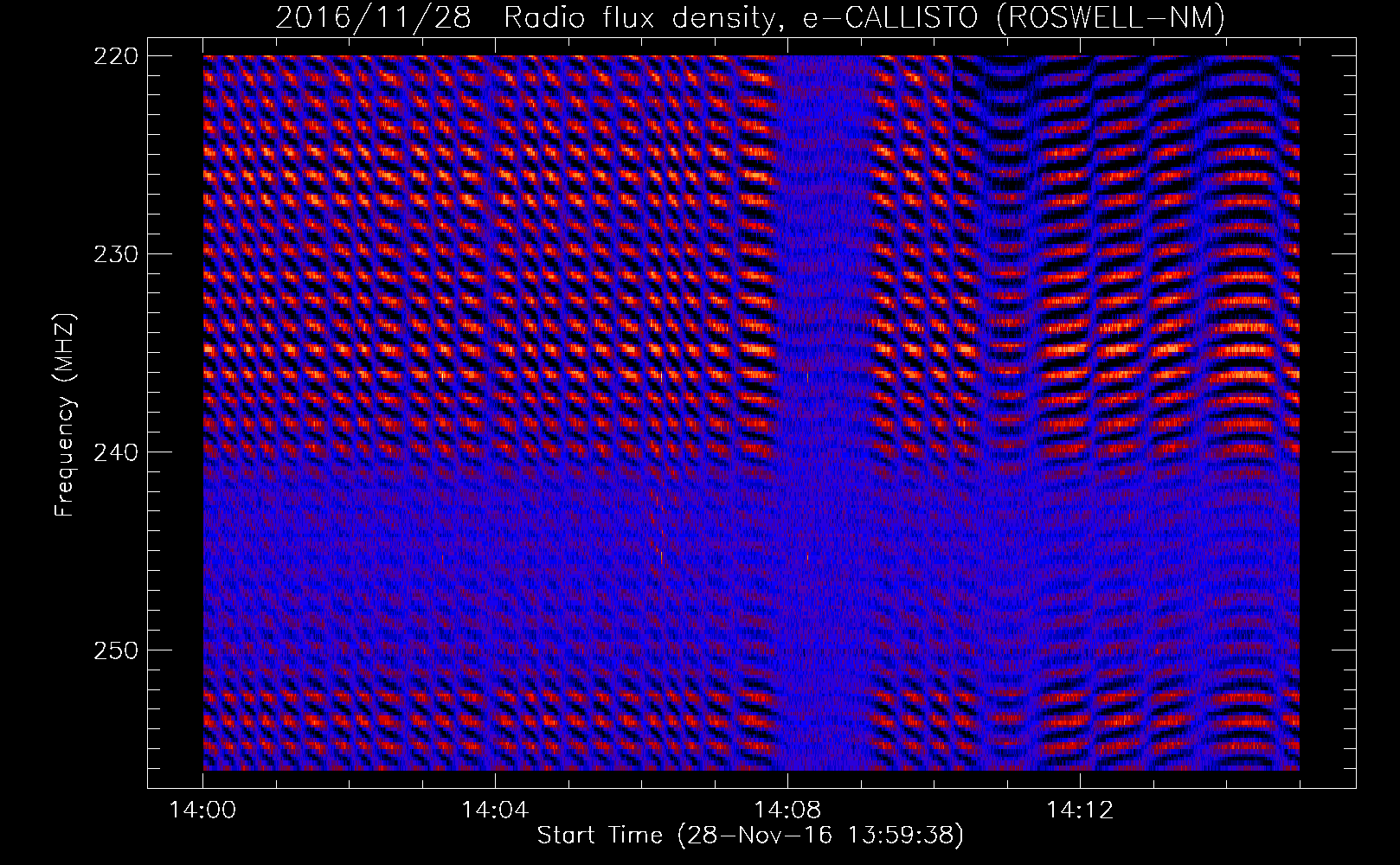
Task: Click the 'Frequency (MHZ)' axis label
Action: pos(65,414)
